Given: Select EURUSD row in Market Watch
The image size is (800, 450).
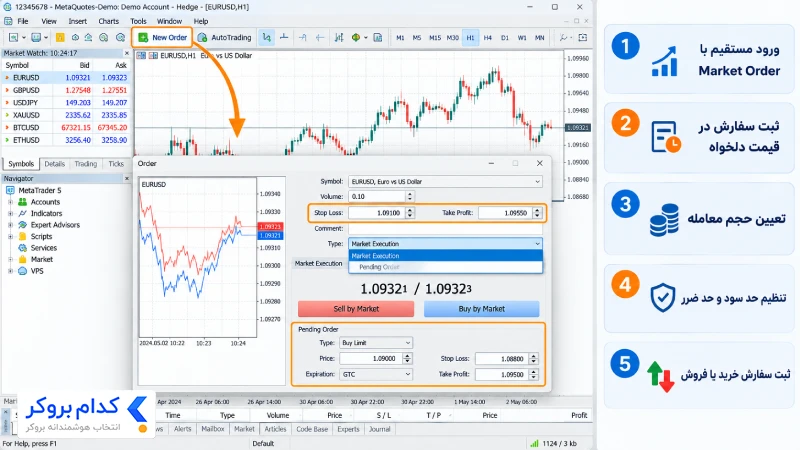Looking at the screenshot, I should click(x=66, y=78).
